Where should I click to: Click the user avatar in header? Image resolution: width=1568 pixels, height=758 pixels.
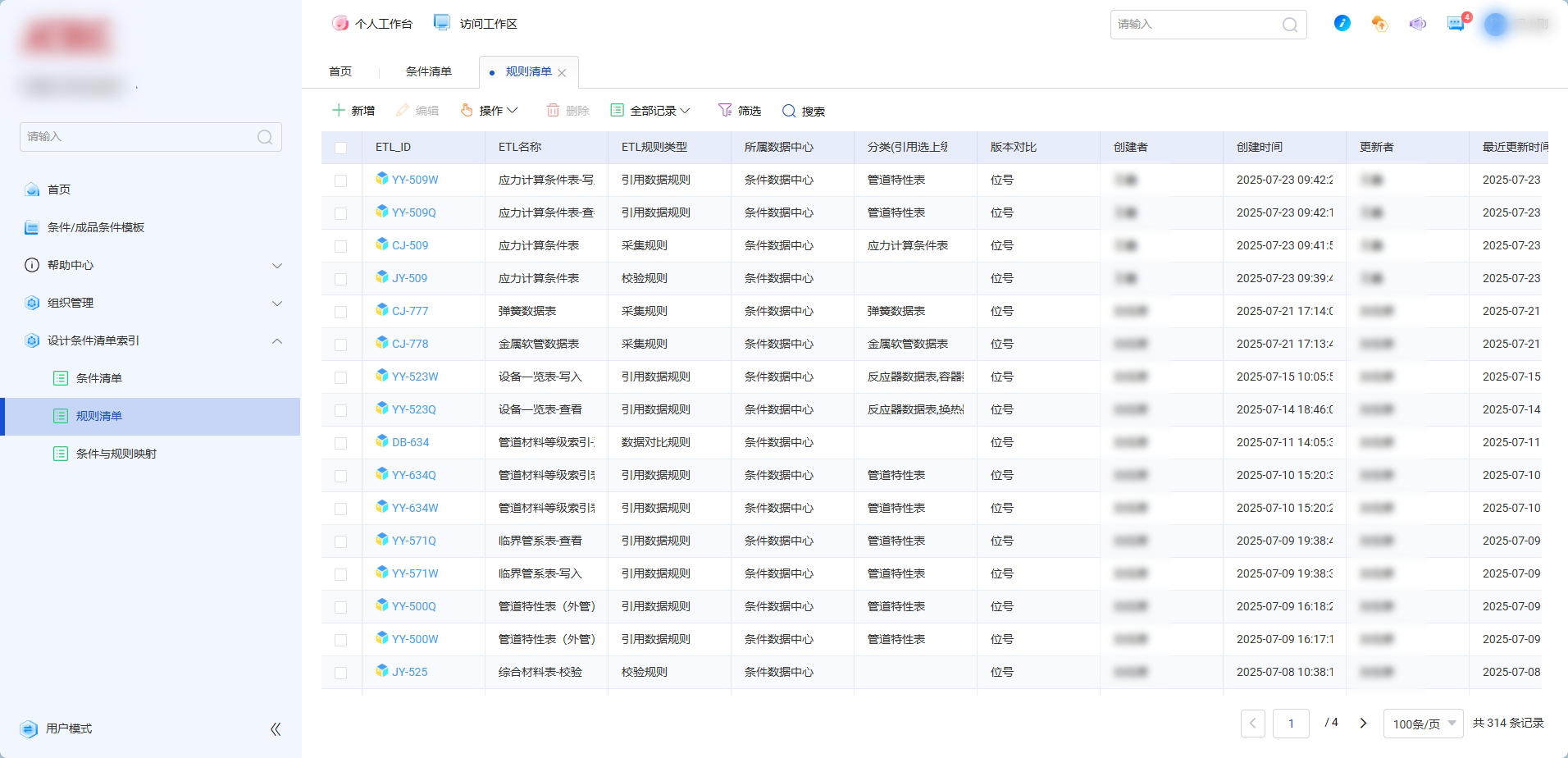pyautogui.click(x=1496, y=24)
